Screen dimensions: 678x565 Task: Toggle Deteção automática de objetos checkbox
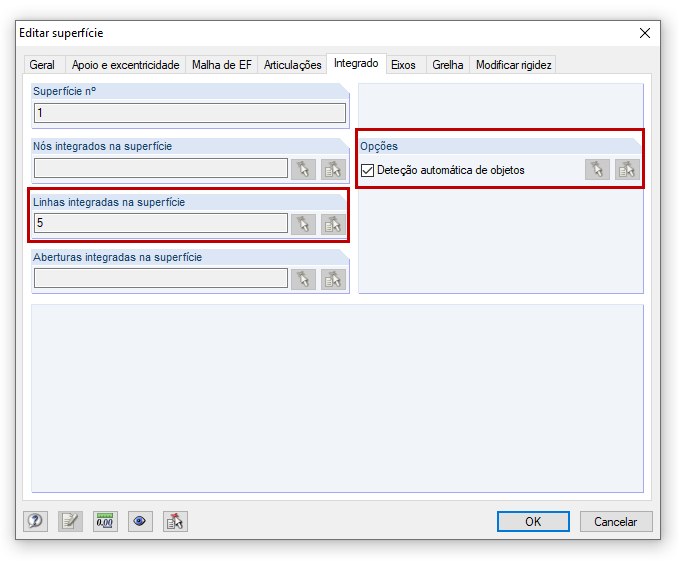point(367,170)
